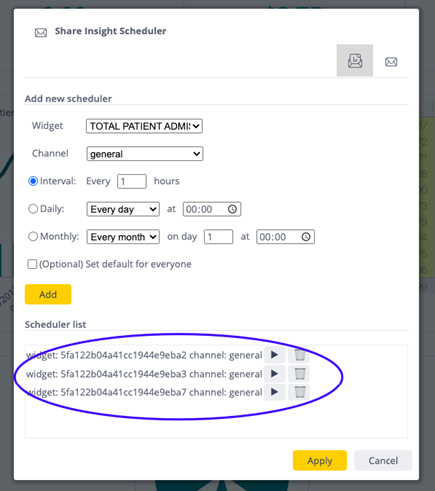Delete scheduler for widget ending eba2
Screen dimensions: 435x491
click(x=300, y=355)
